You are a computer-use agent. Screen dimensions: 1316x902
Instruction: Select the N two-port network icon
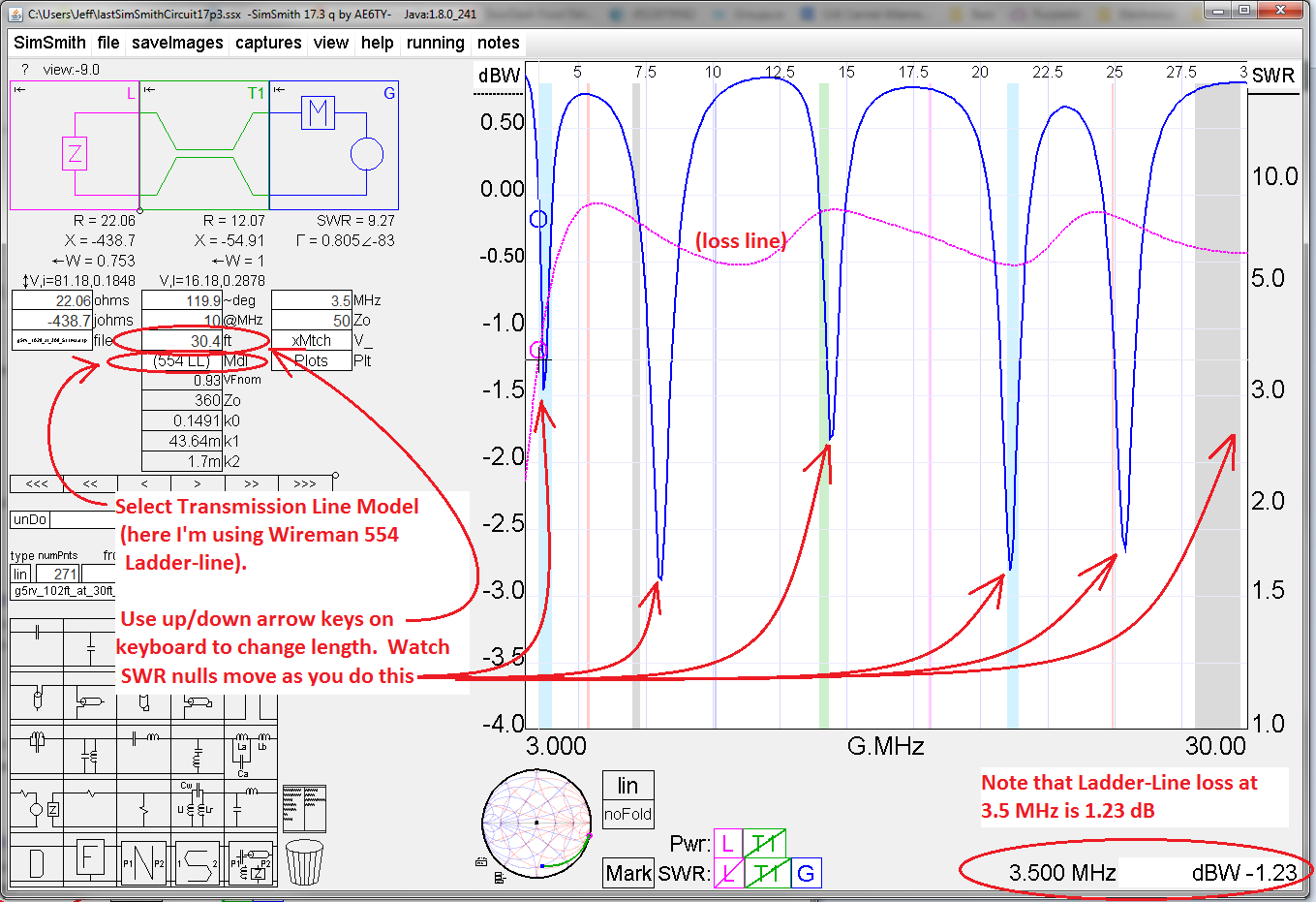click(143, 861)
